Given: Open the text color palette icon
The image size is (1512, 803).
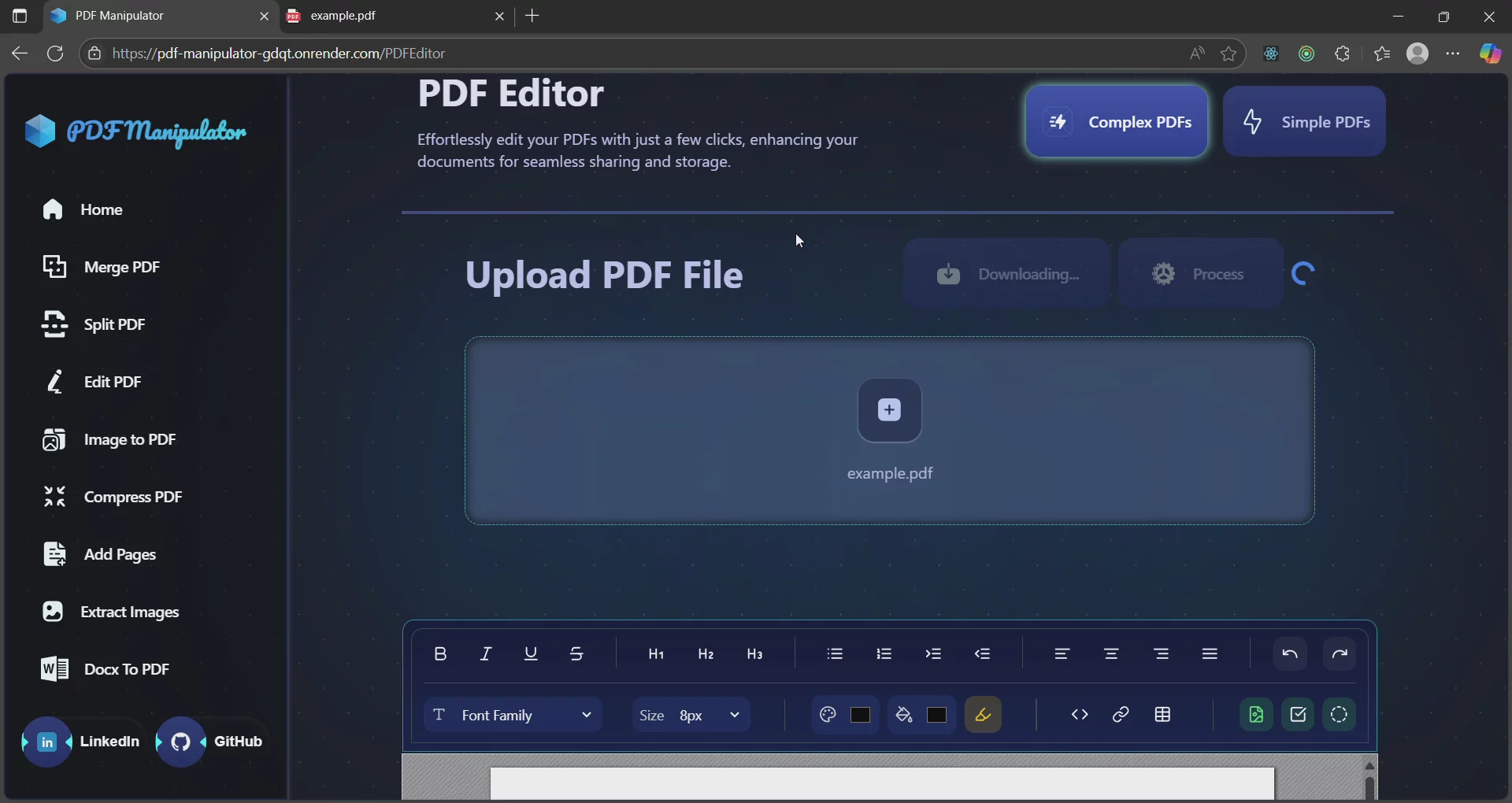Looking at the screenshot, I should pyautogui.click(x=828, y=715).
